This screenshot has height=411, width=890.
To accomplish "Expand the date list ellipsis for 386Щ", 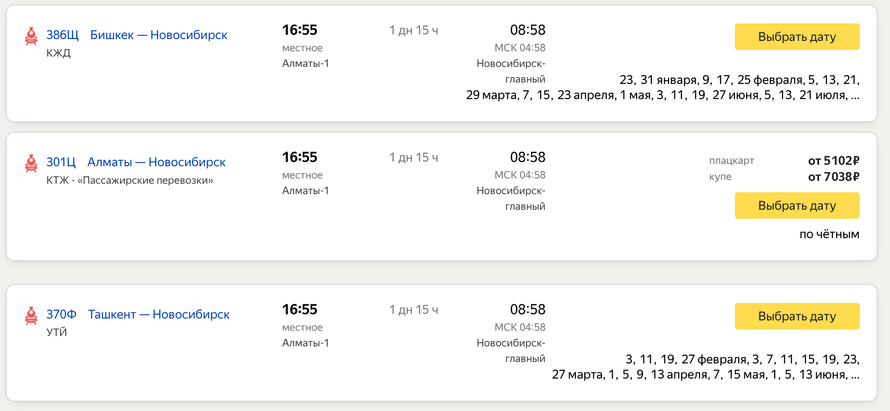I will 855,96.
